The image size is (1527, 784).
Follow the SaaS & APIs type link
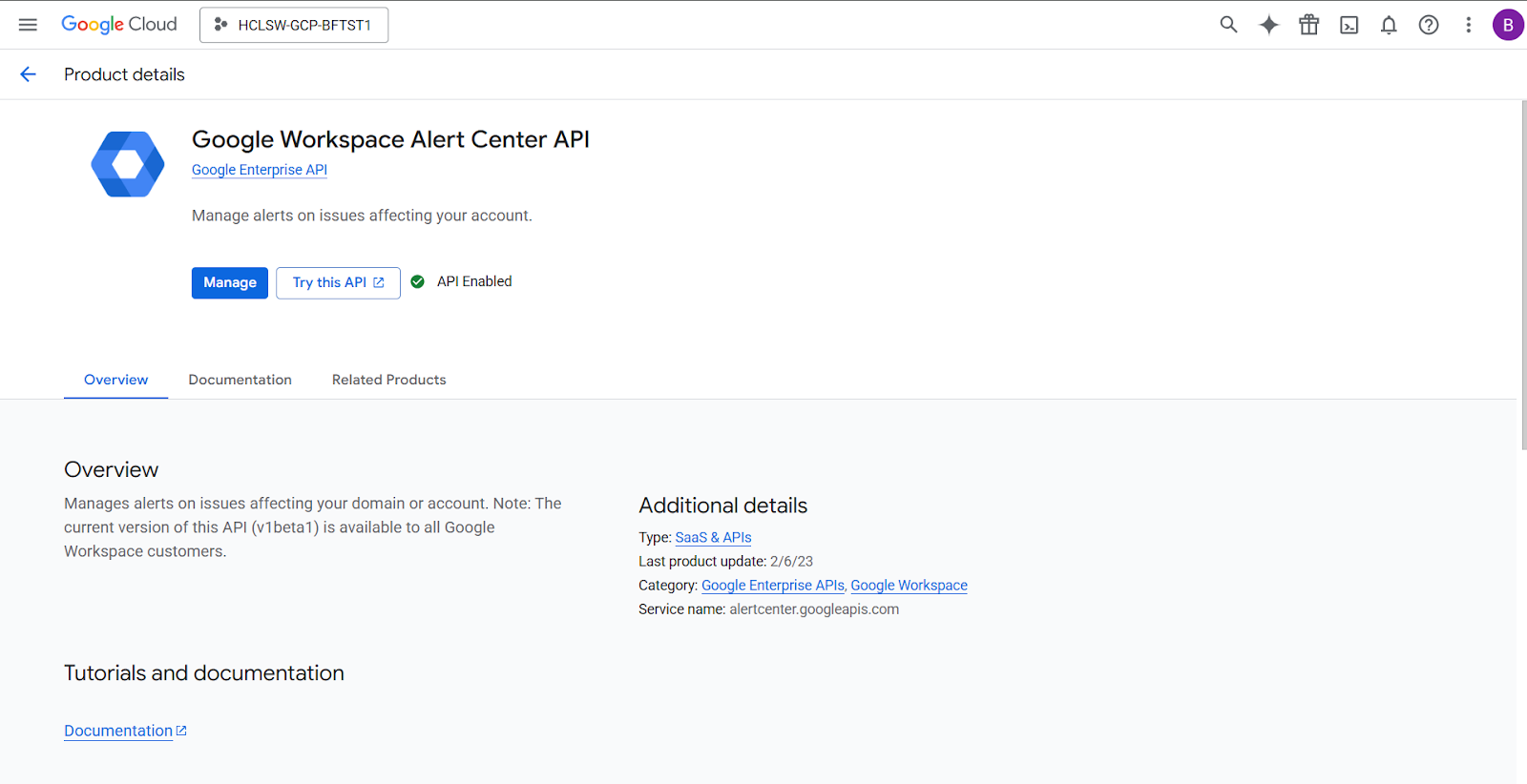[713, 538]
